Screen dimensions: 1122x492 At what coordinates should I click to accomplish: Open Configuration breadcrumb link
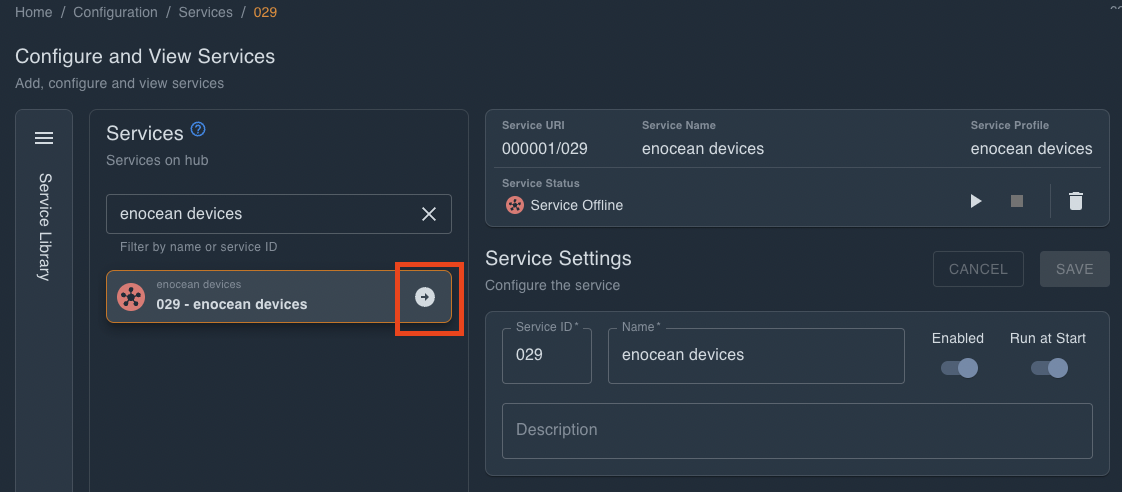(x=115, y=13)
